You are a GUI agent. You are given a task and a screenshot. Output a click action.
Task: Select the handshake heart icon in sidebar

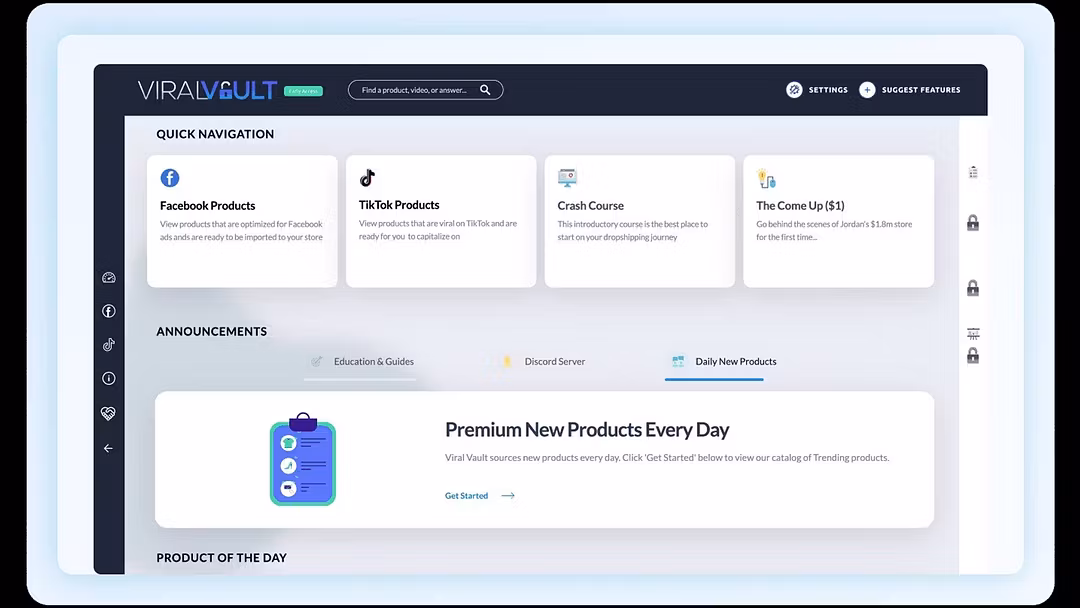point(108,413)
